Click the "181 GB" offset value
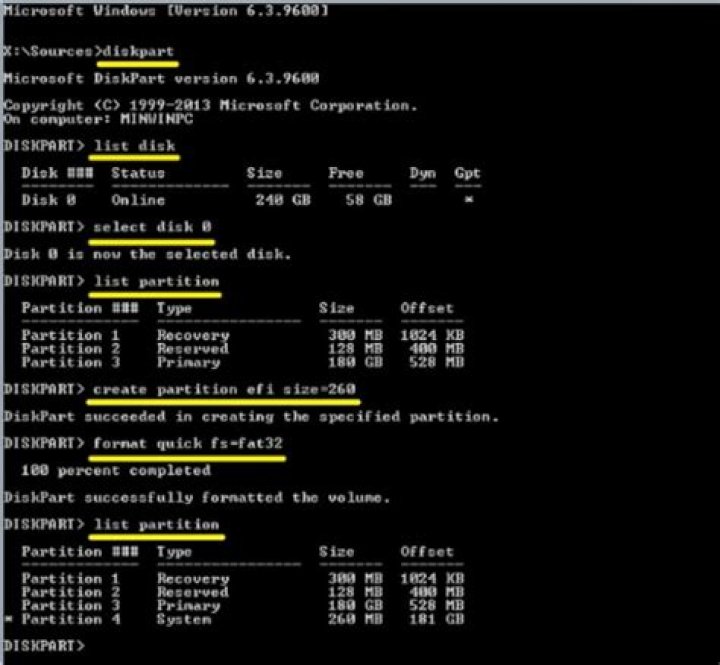This screenshot has width=720, height=665. 436,619
